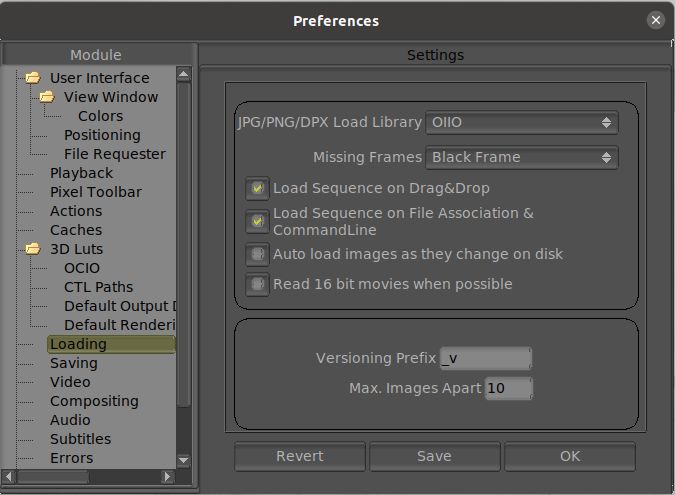The image size is (675, 495).
Task: Open Missing Frames dropdown
Action: (522, 158)
